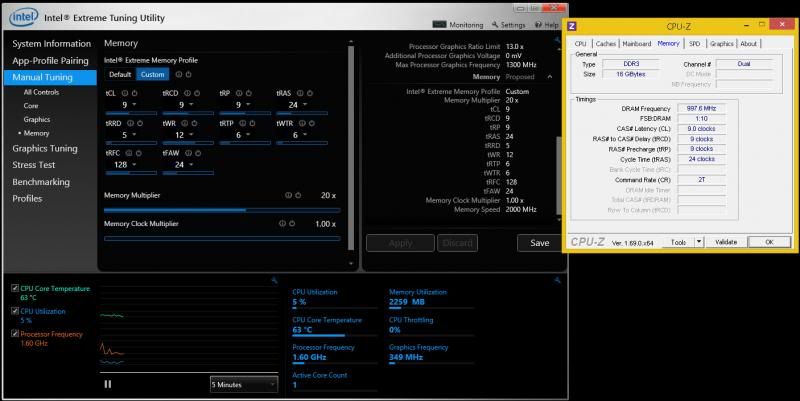Collapse the Memory Proposed section chevron
800x401 pixels.
point(550,77)
